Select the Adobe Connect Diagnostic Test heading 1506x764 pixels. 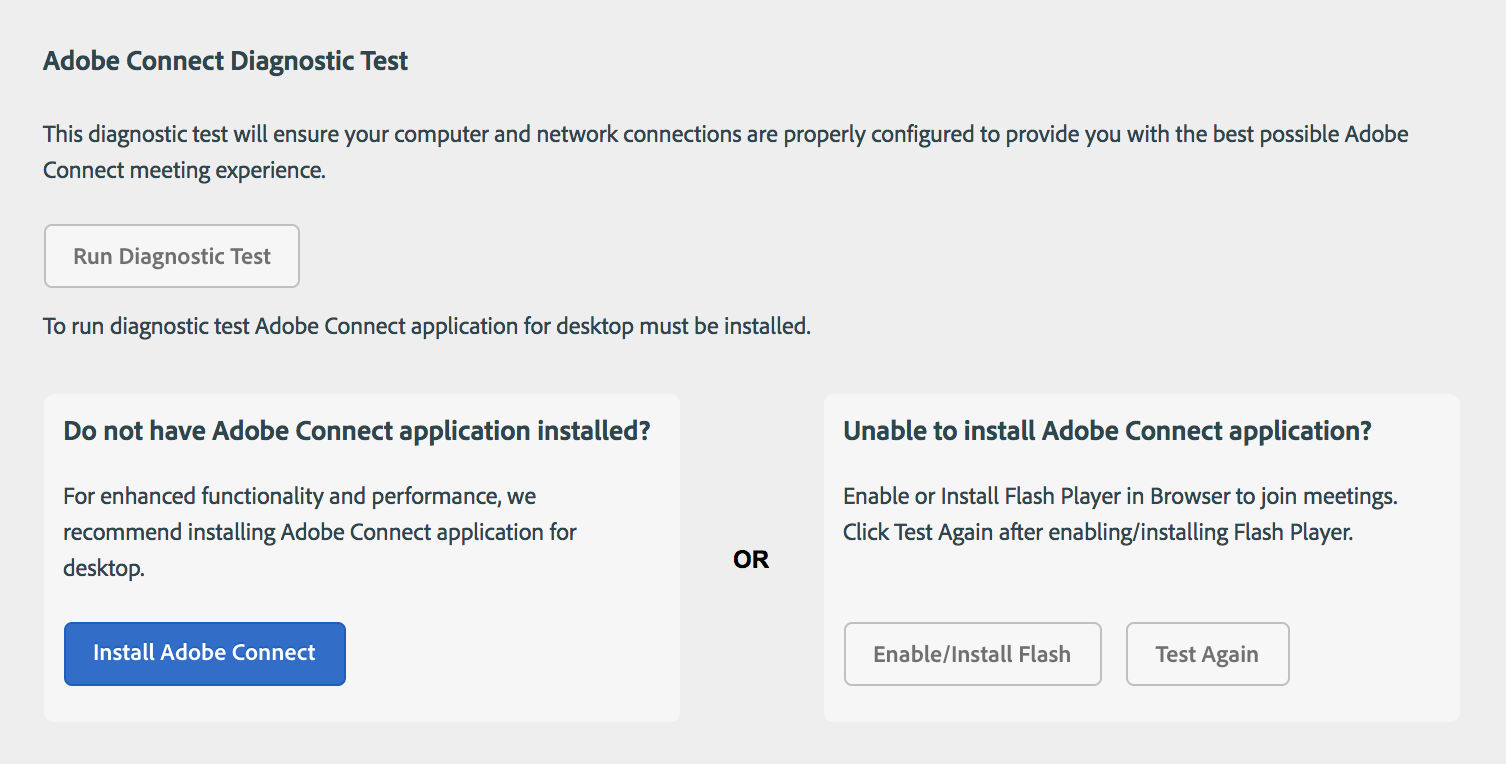[224, 60]
